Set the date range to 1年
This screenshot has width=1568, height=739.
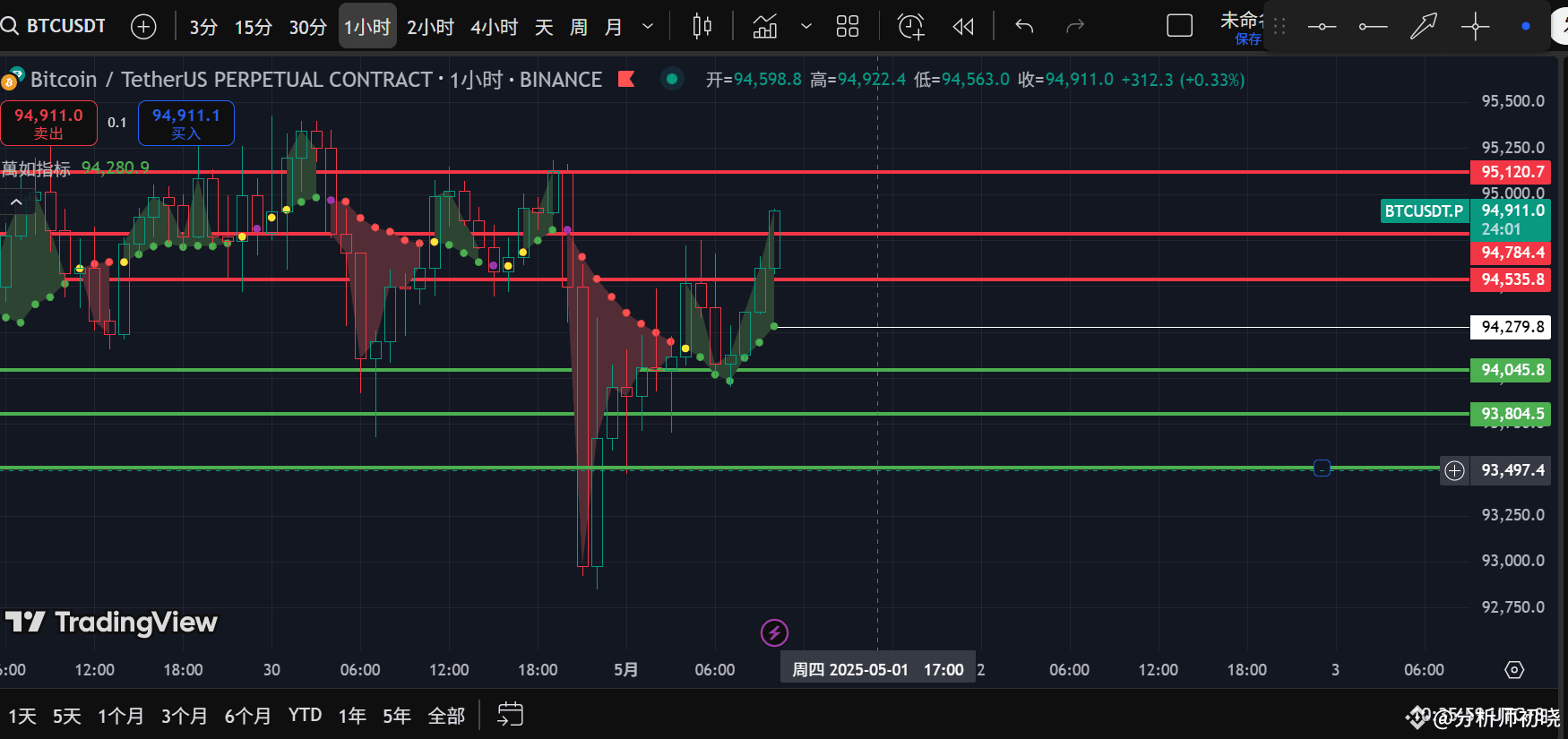click(352, 716)
